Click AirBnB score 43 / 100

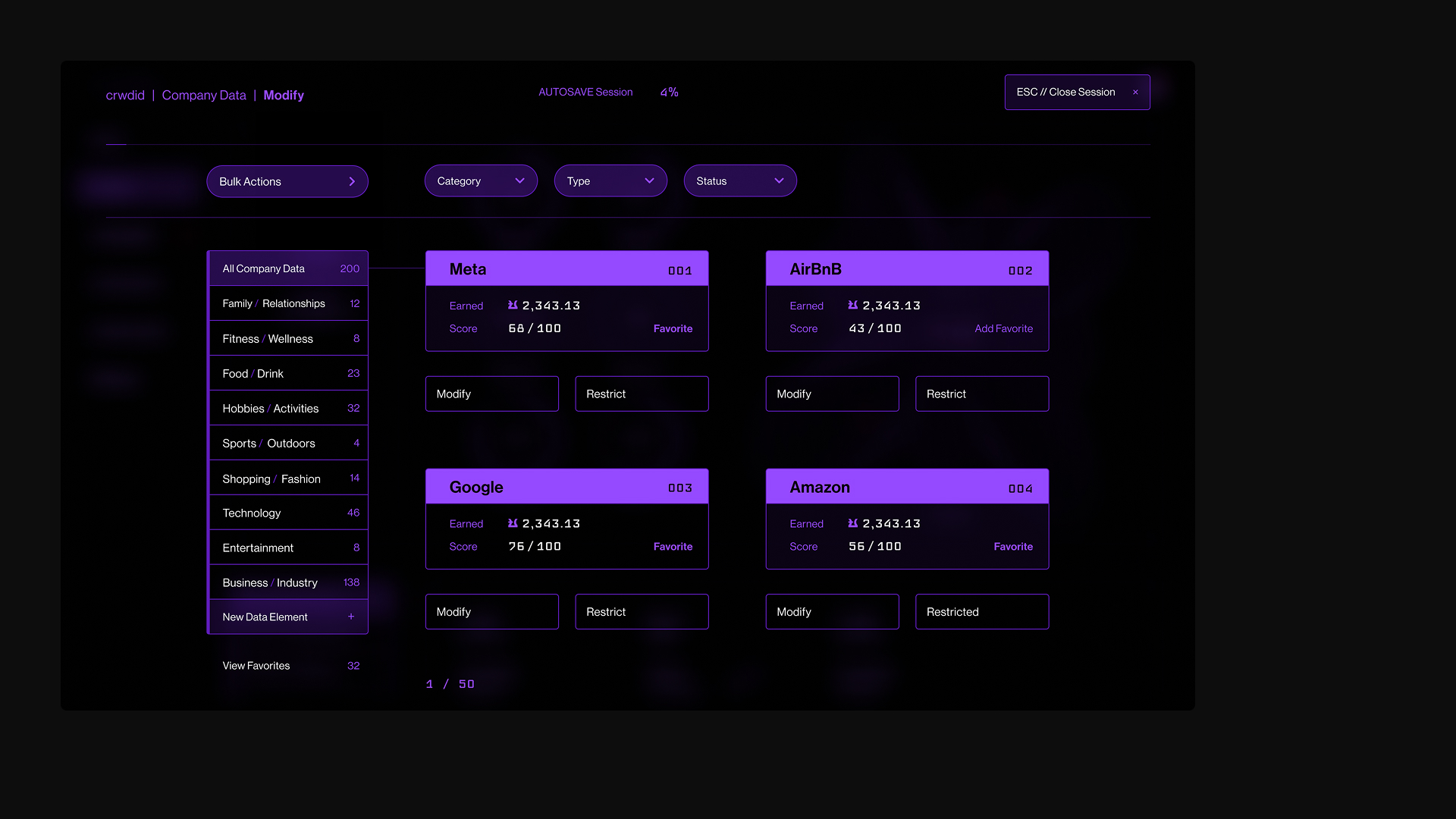[x=875, y=328]
